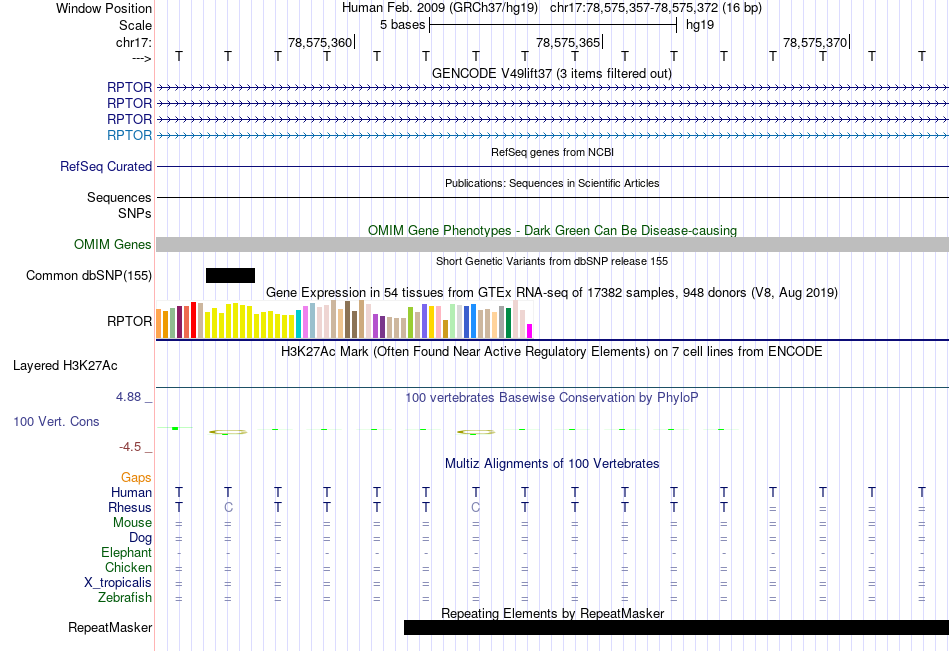
Task: Click the Scale label
Action: click(135, 25)
